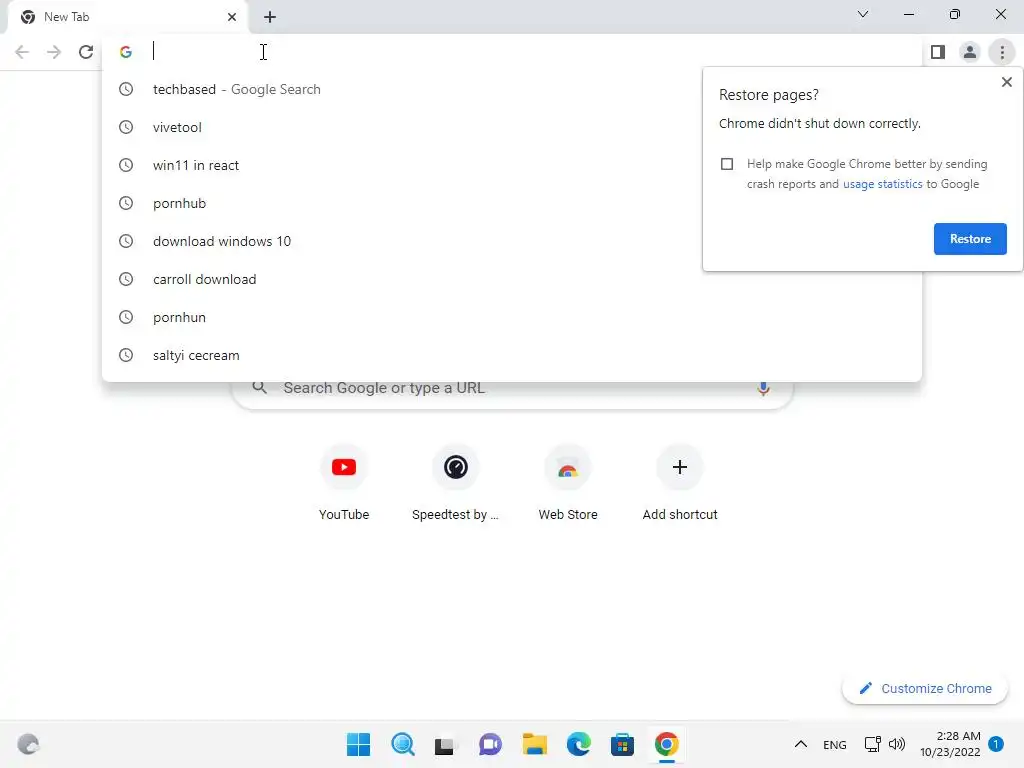Click the clock icon beside carroll download
The image size is (1024, 768).
(x=126, y=279)
